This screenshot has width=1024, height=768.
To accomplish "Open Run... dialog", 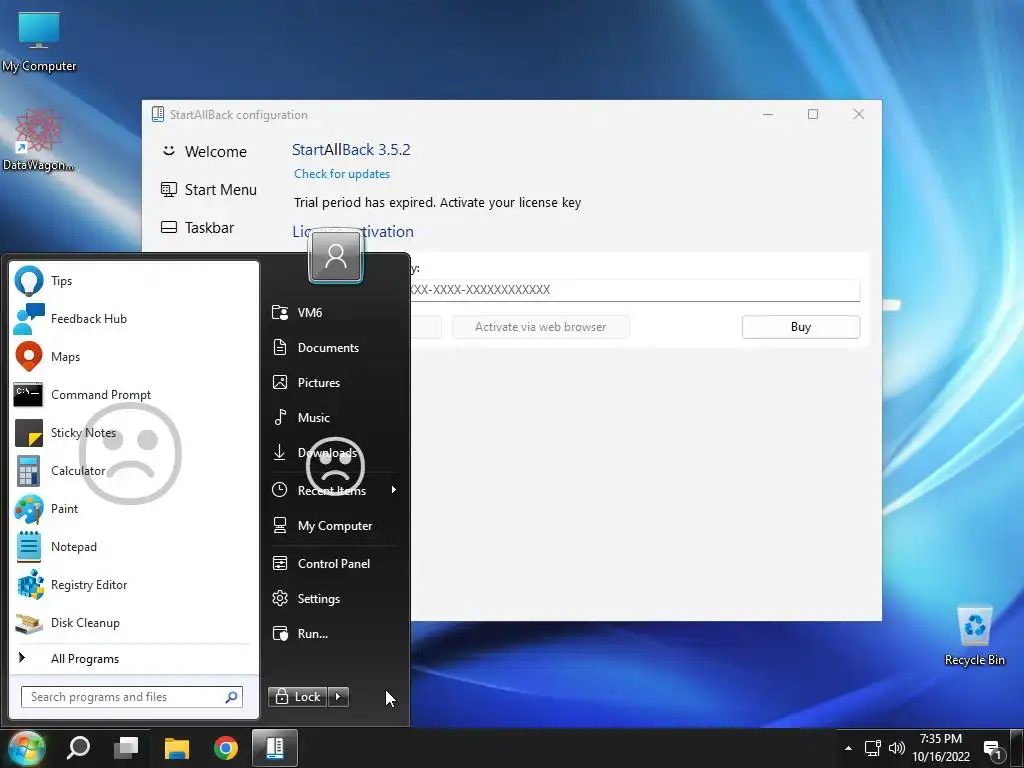I will [x=334, y=633].
